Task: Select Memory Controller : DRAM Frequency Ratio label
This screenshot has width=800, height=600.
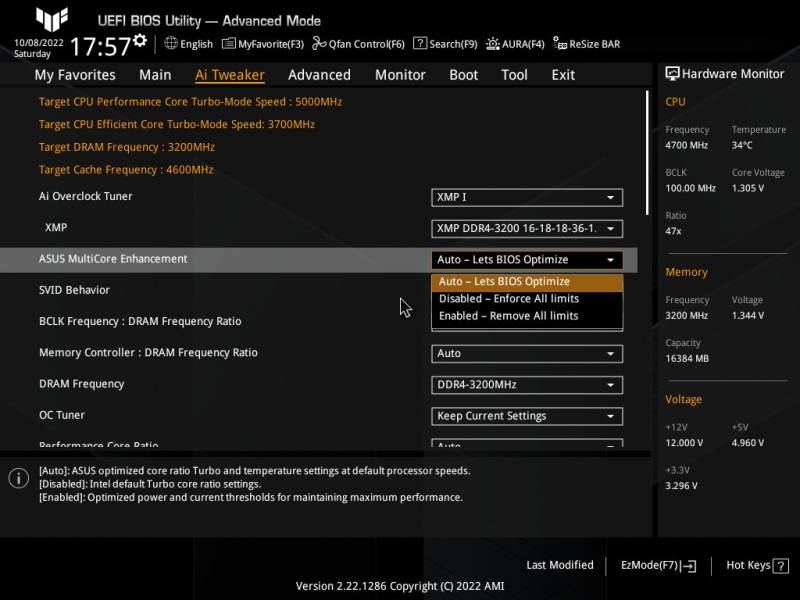Action: [148, 353]
